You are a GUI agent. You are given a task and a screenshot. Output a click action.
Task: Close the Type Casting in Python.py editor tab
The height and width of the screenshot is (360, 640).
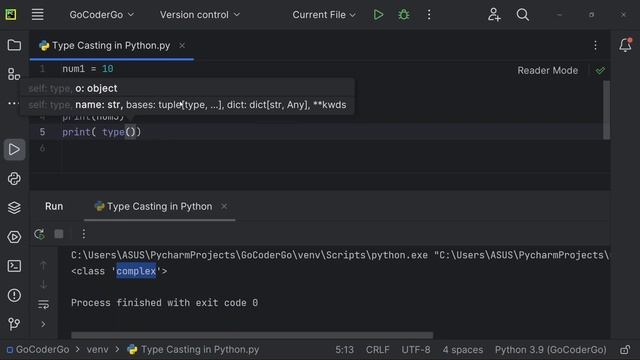(x=182, y=45)
